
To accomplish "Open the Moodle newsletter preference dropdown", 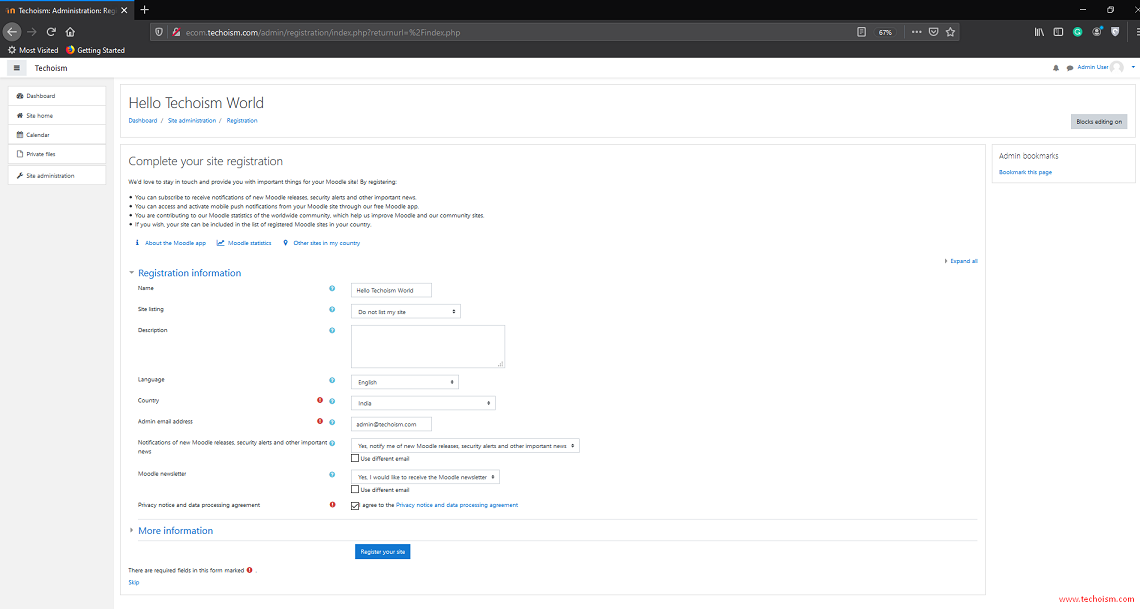I will [x=425, y=477].
